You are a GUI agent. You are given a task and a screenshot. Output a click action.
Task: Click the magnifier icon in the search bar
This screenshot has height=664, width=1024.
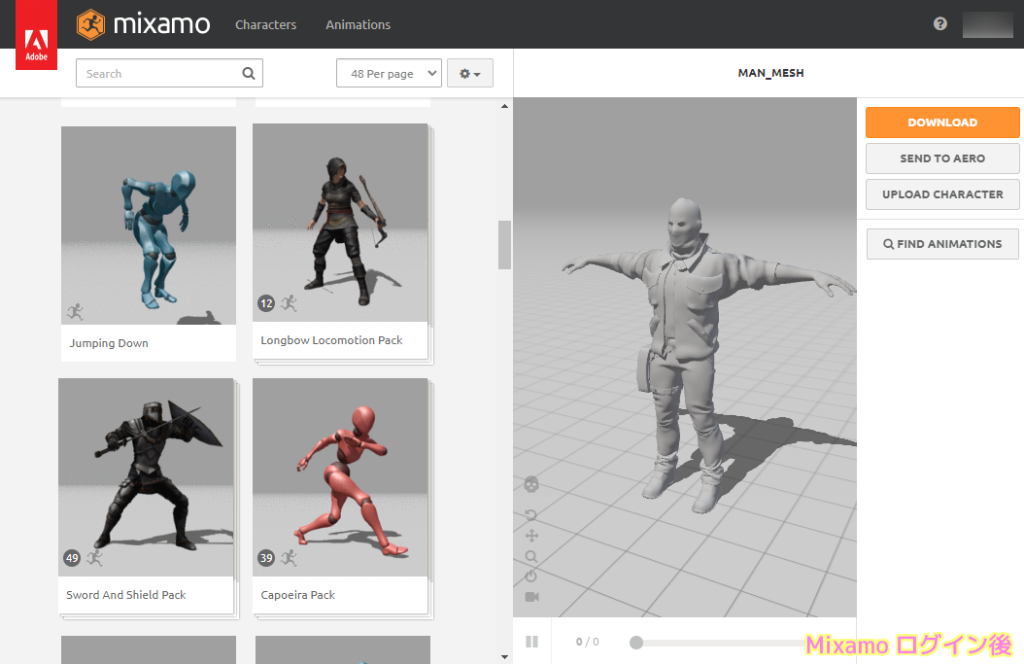247,73
